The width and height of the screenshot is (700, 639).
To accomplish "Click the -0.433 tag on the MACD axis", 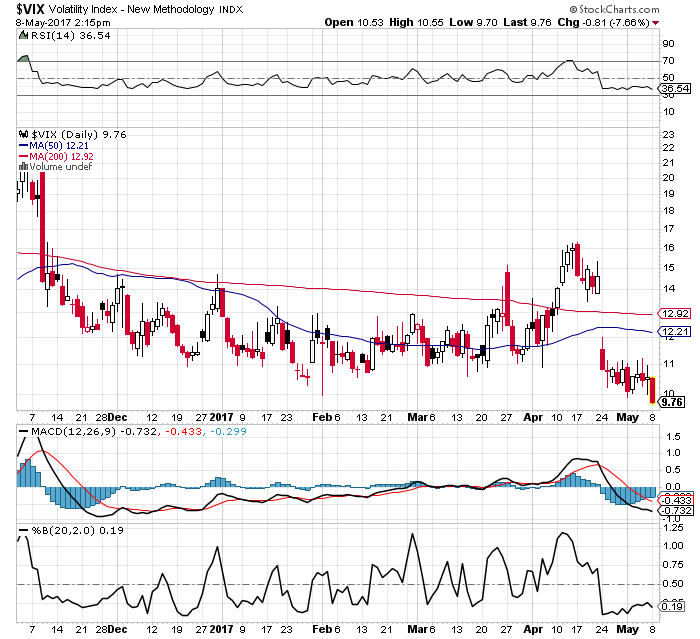I will point(676,500).
